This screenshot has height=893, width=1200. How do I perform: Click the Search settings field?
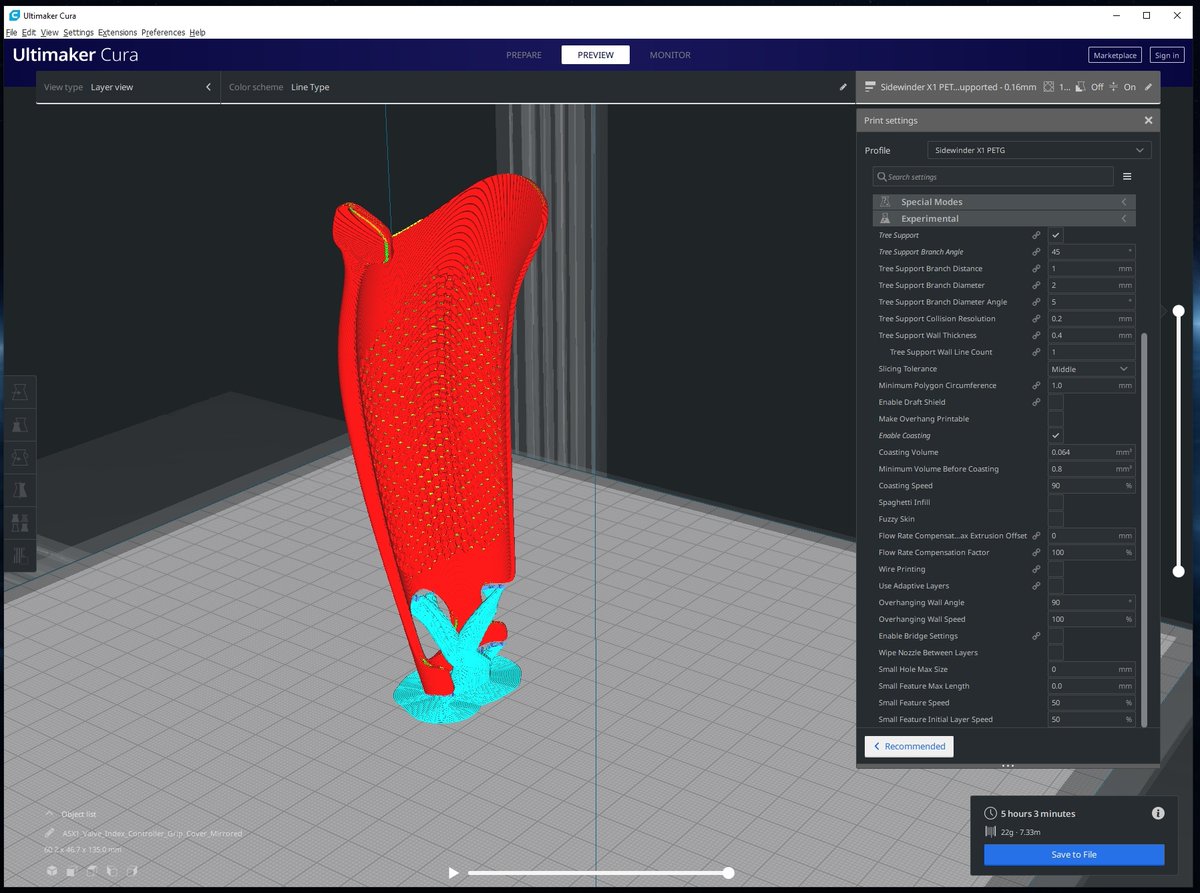(993, 176)
